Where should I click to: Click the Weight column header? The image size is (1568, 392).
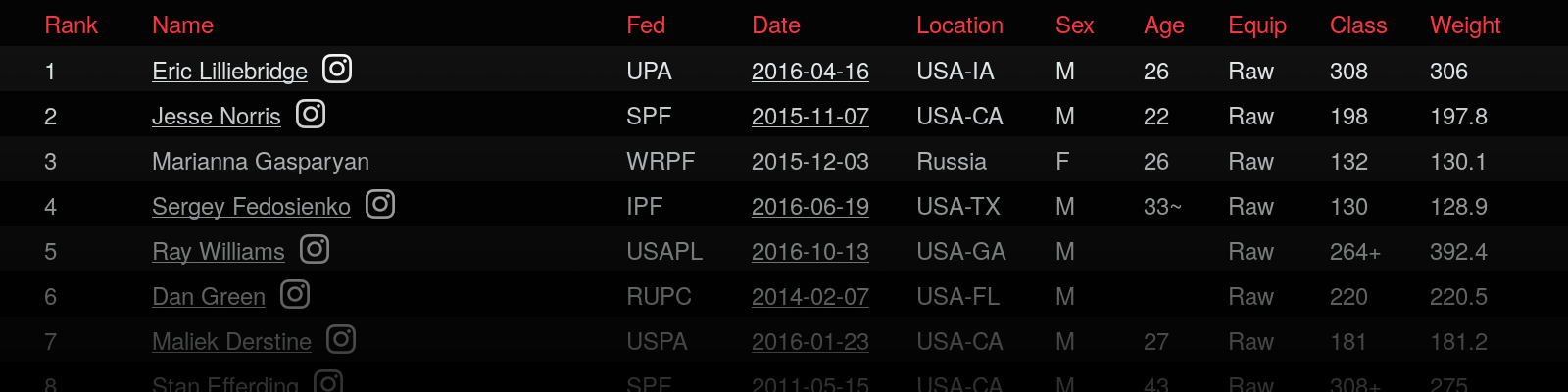pos(1465,25)
